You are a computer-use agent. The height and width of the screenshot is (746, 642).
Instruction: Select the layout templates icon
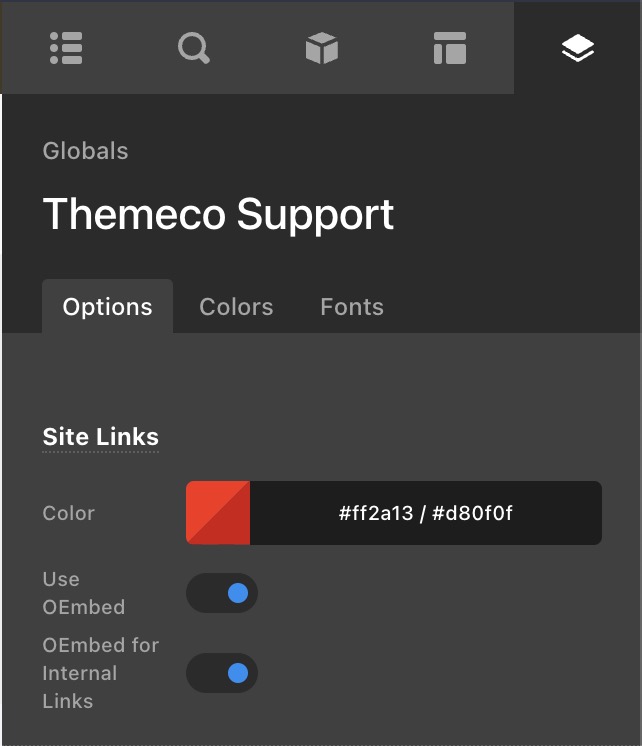point(450,48)
